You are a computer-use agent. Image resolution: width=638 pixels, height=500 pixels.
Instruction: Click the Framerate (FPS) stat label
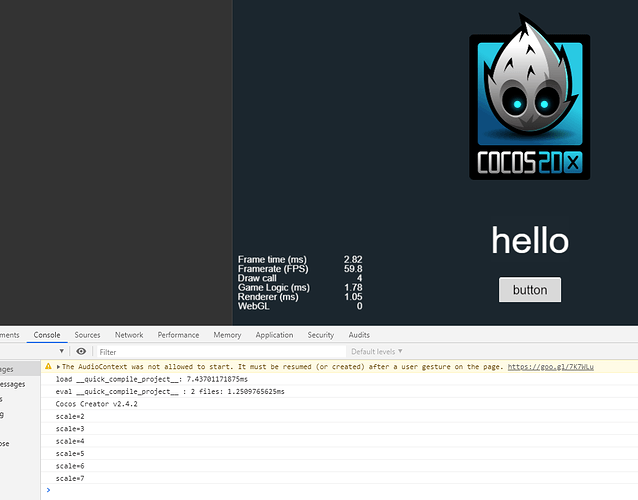click(x=273, y=269)
